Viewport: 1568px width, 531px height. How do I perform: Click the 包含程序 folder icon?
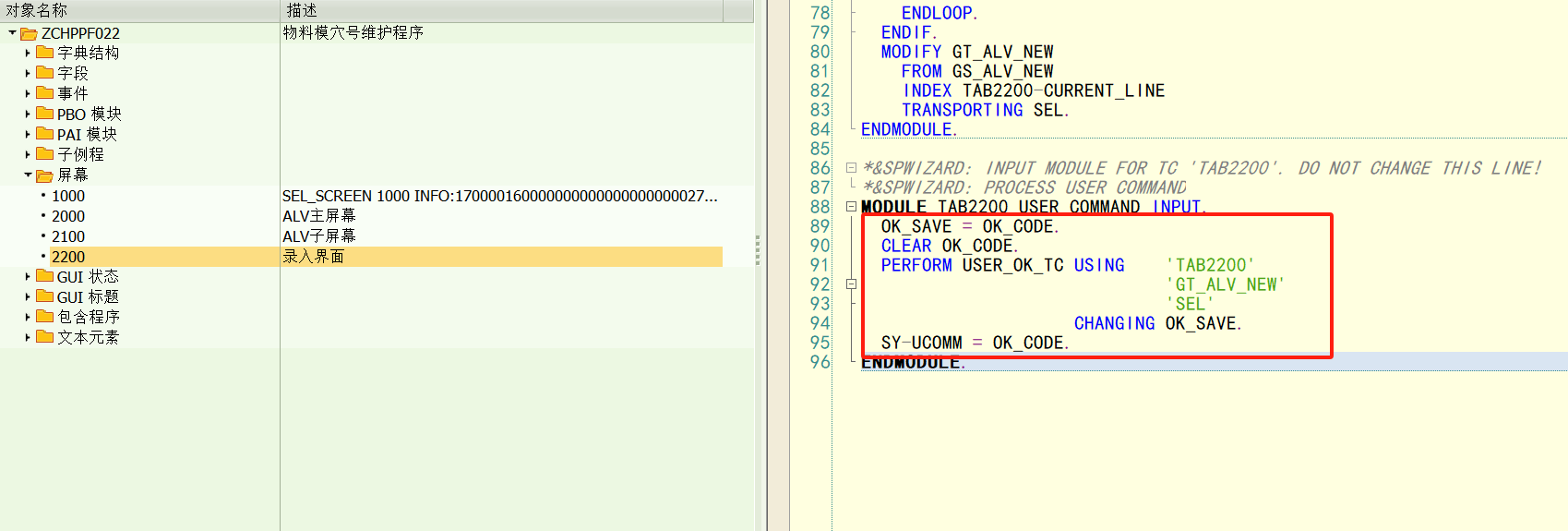[44, 317]
